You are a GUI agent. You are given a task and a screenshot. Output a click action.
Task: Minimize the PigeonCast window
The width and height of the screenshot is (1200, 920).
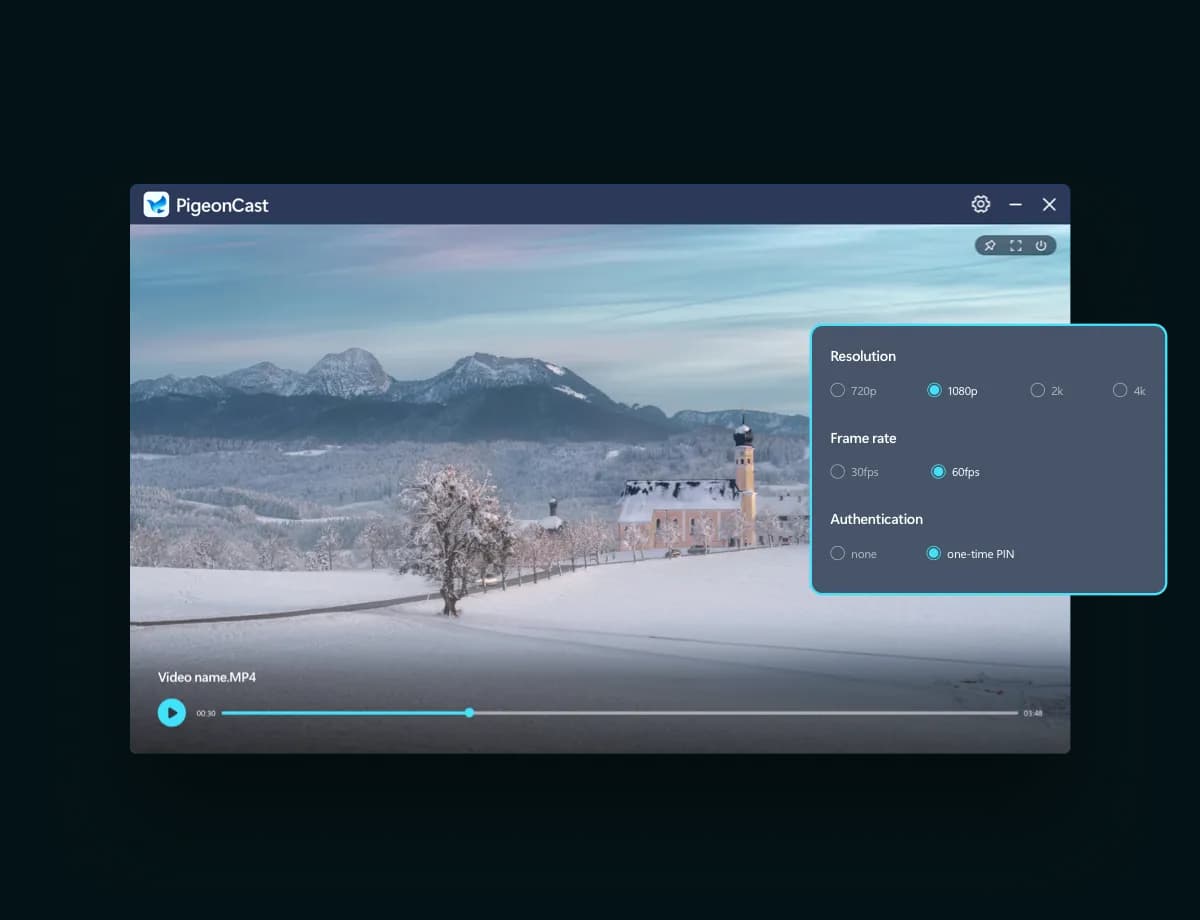tap(1015, 204)
